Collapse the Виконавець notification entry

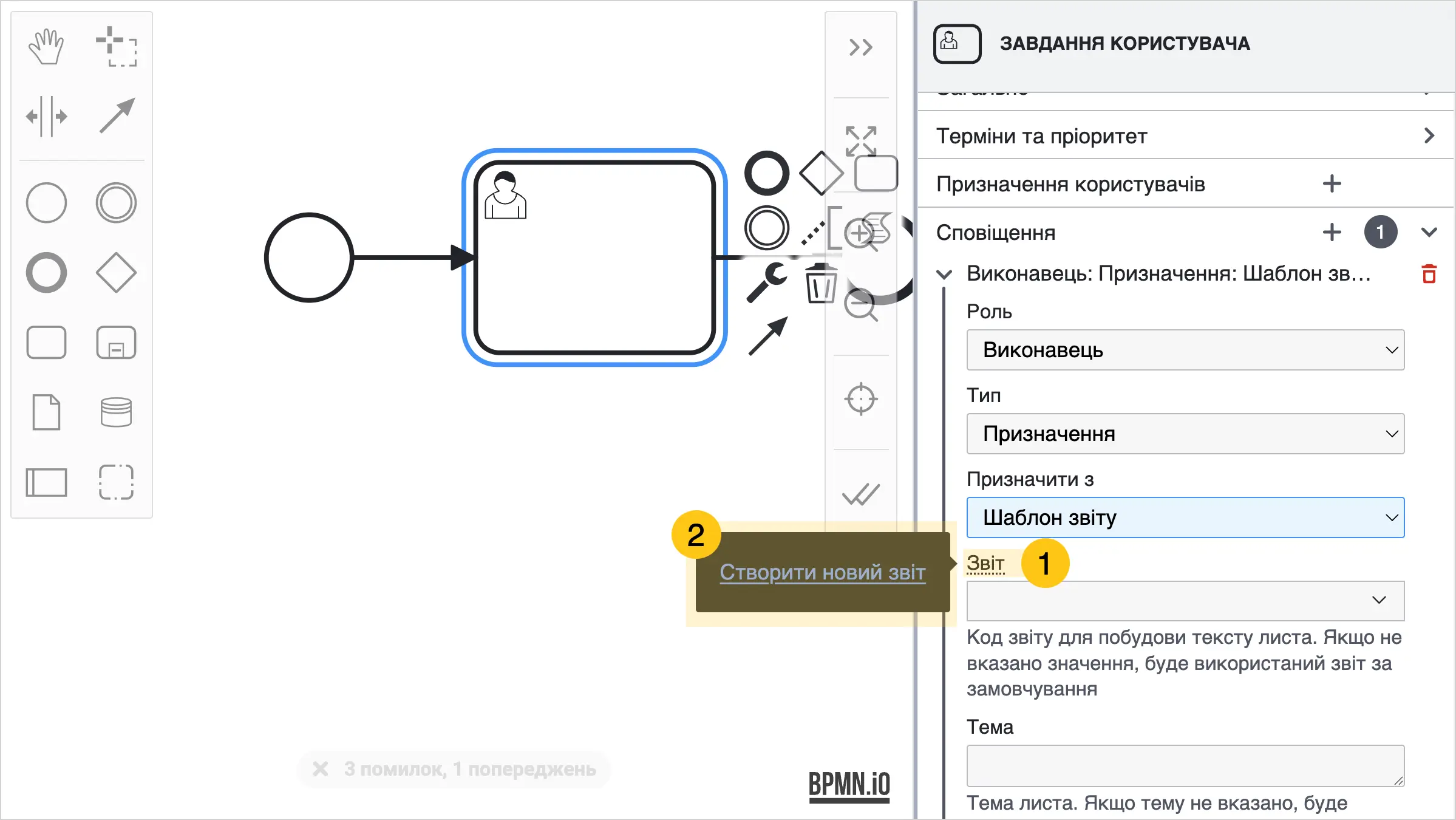click(x=944, y=275)
